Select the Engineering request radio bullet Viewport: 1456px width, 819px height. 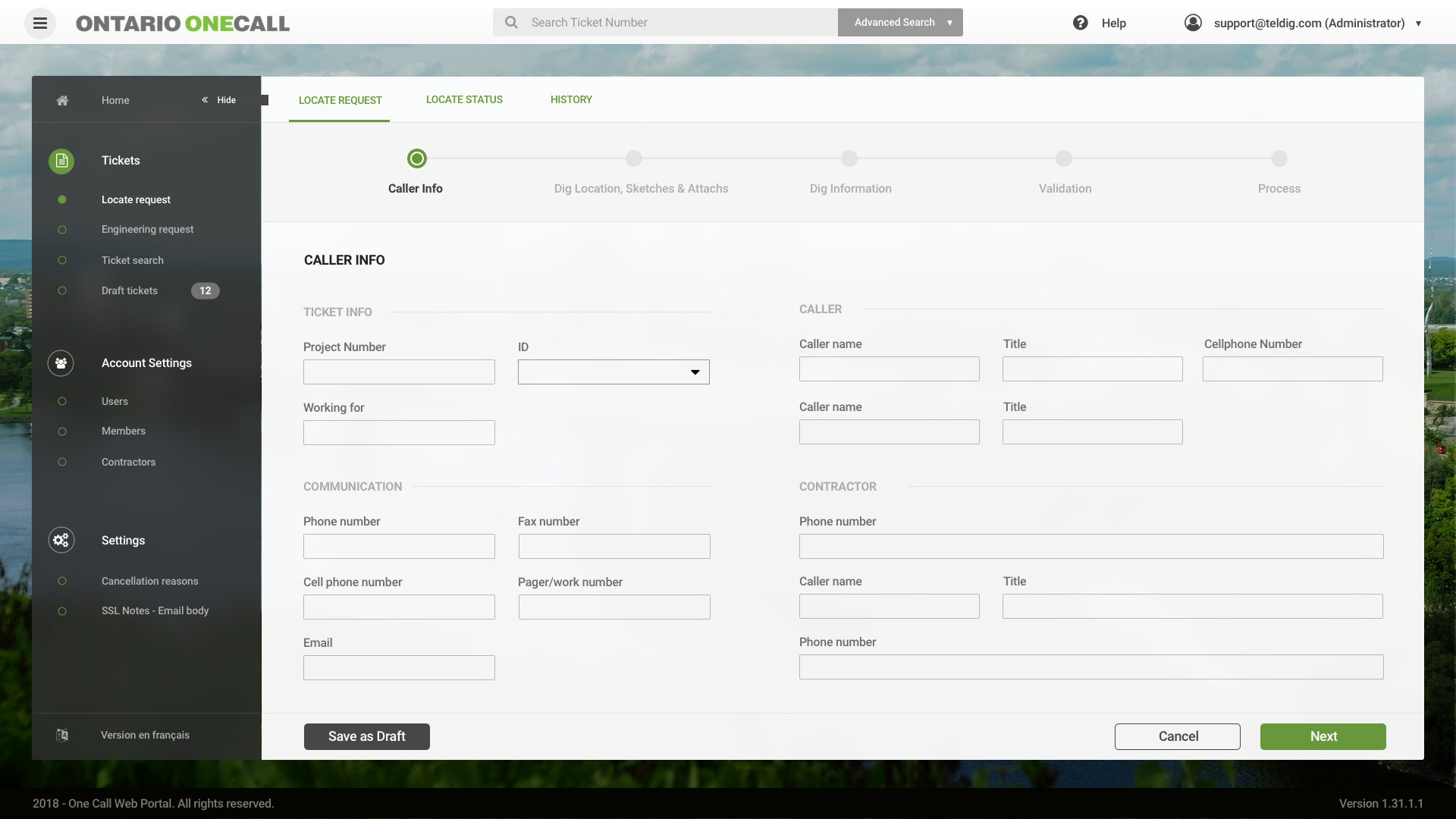point(62,230)
